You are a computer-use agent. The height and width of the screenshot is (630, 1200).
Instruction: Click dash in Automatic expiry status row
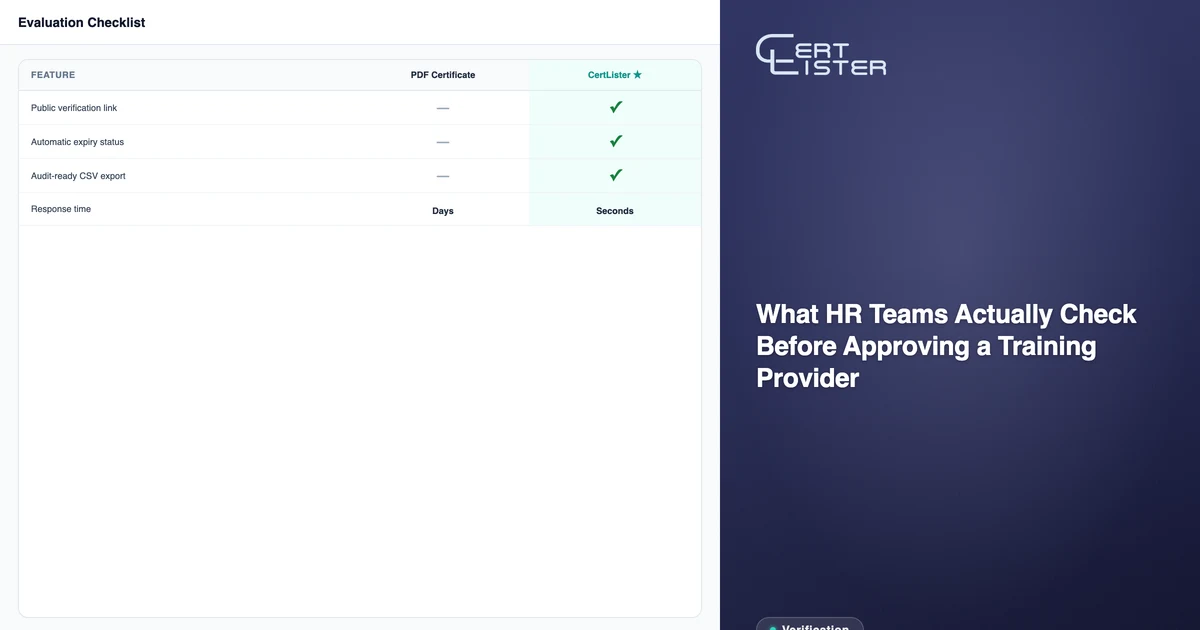(443, 142)
